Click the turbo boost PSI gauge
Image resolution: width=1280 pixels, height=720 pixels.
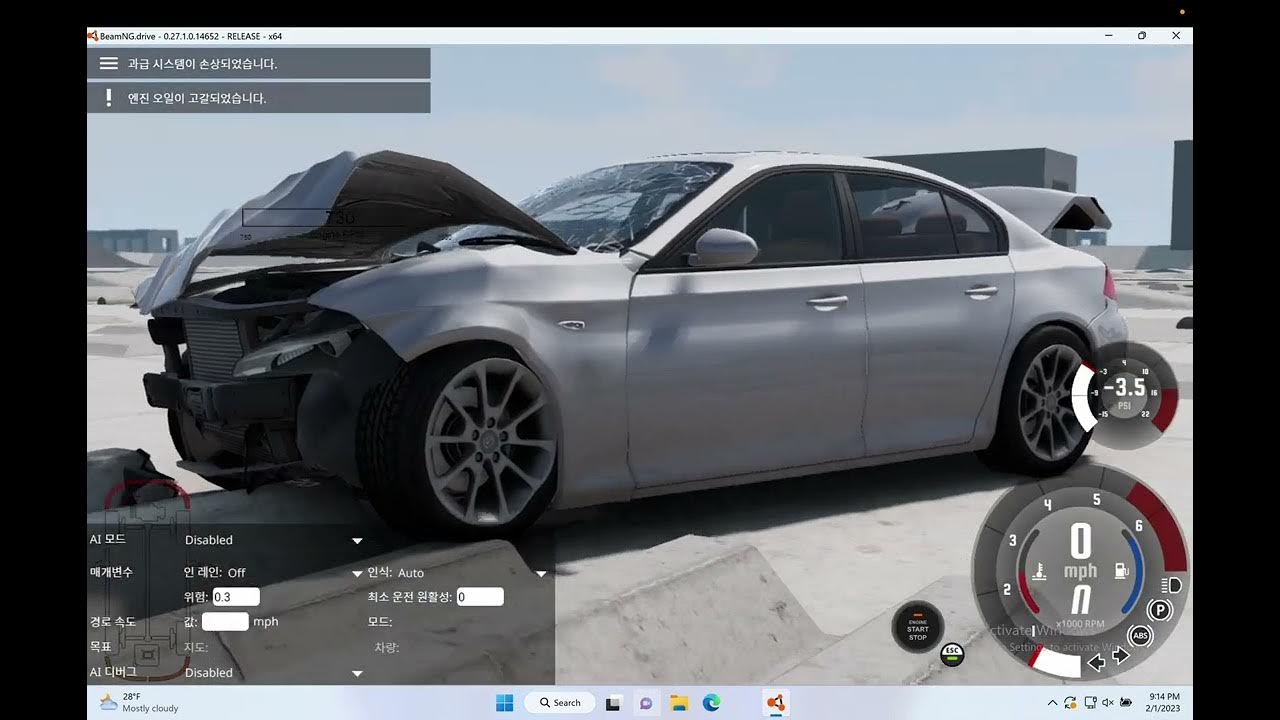click(x=1124, y=395)
